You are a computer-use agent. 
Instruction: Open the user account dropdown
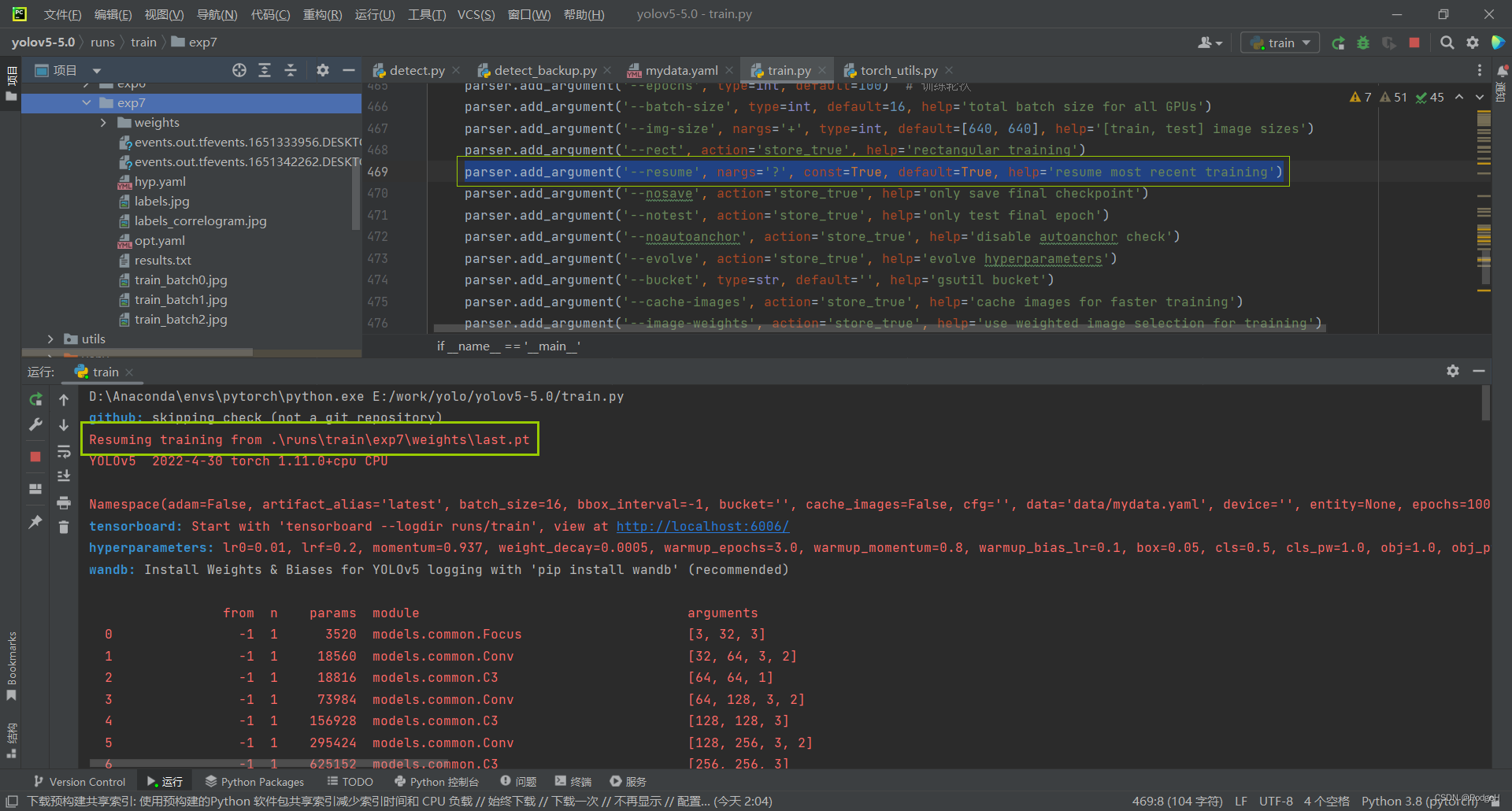point(1210,43)
